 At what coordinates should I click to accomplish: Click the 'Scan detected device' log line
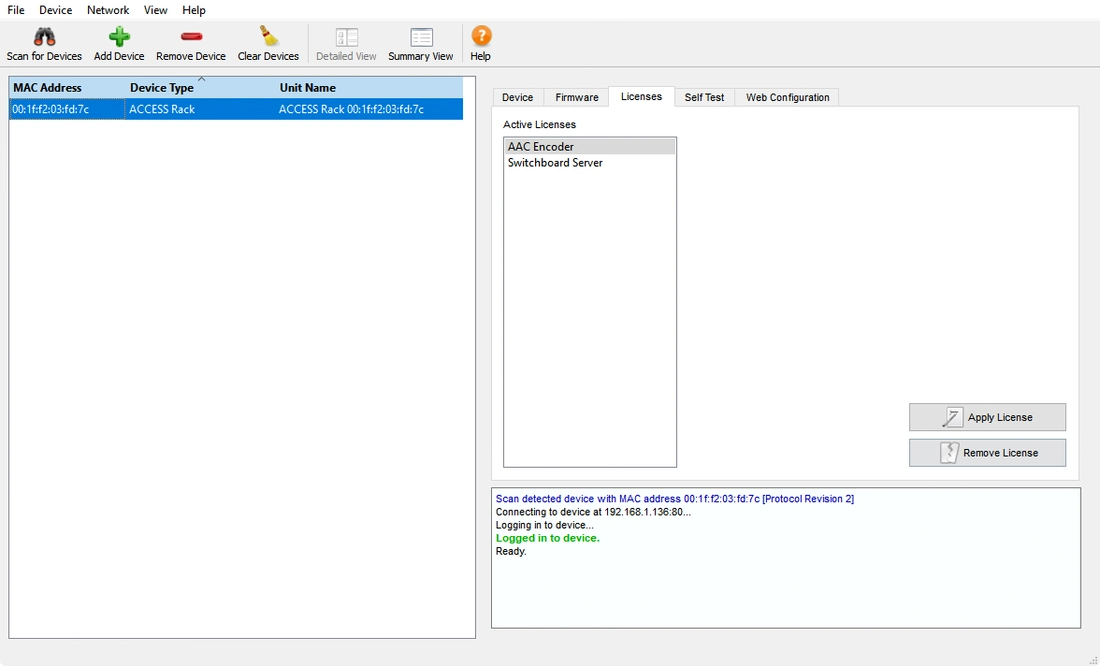click(x=674, y=499)
